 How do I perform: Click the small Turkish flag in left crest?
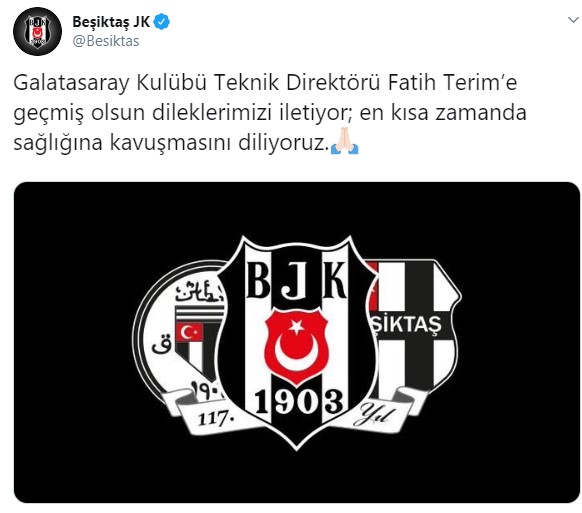point(190,332)
